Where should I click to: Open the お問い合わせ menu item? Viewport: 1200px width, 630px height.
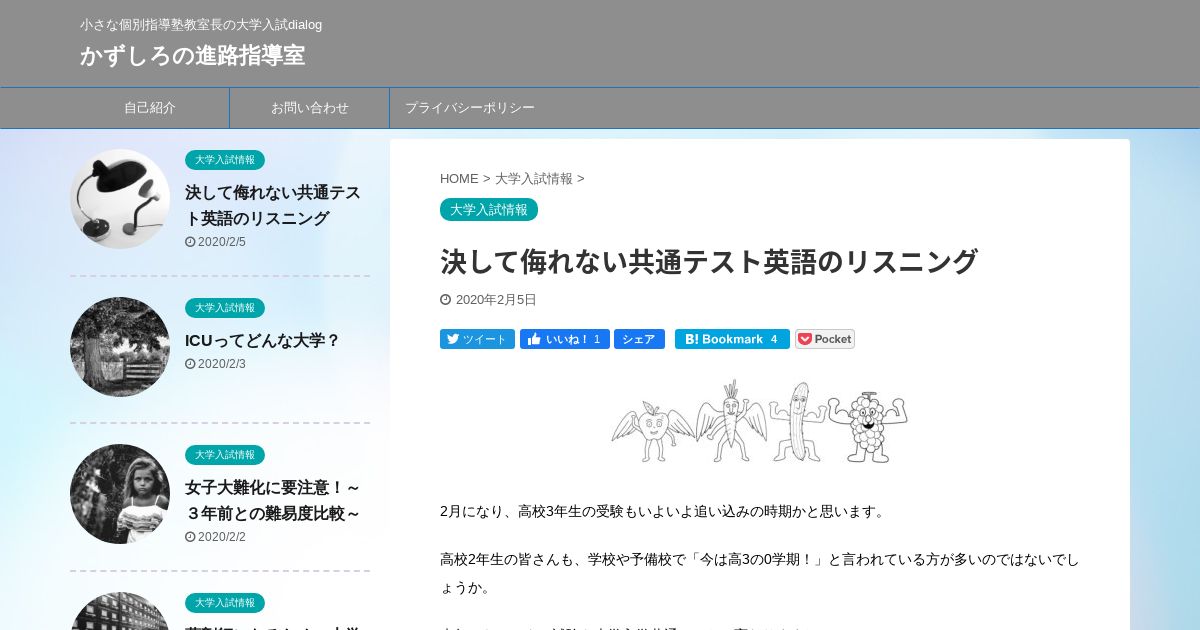(310, 108)
